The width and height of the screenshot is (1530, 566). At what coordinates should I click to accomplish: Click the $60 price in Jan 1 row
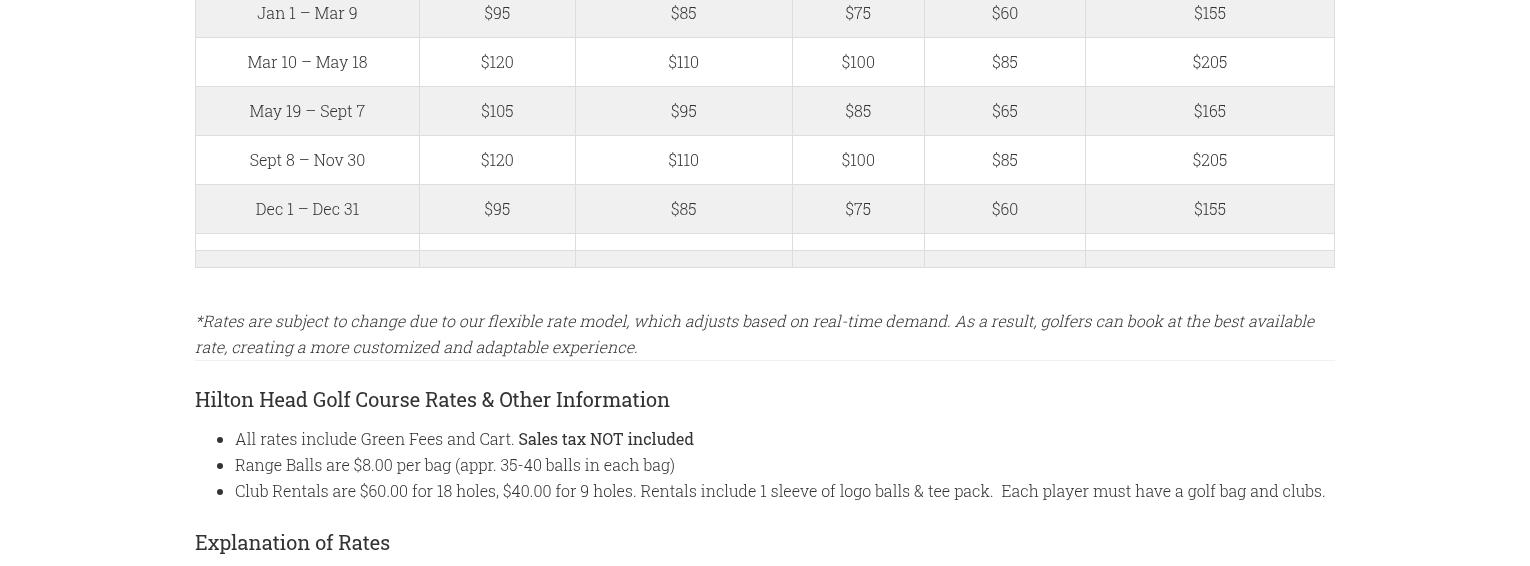1004,13
